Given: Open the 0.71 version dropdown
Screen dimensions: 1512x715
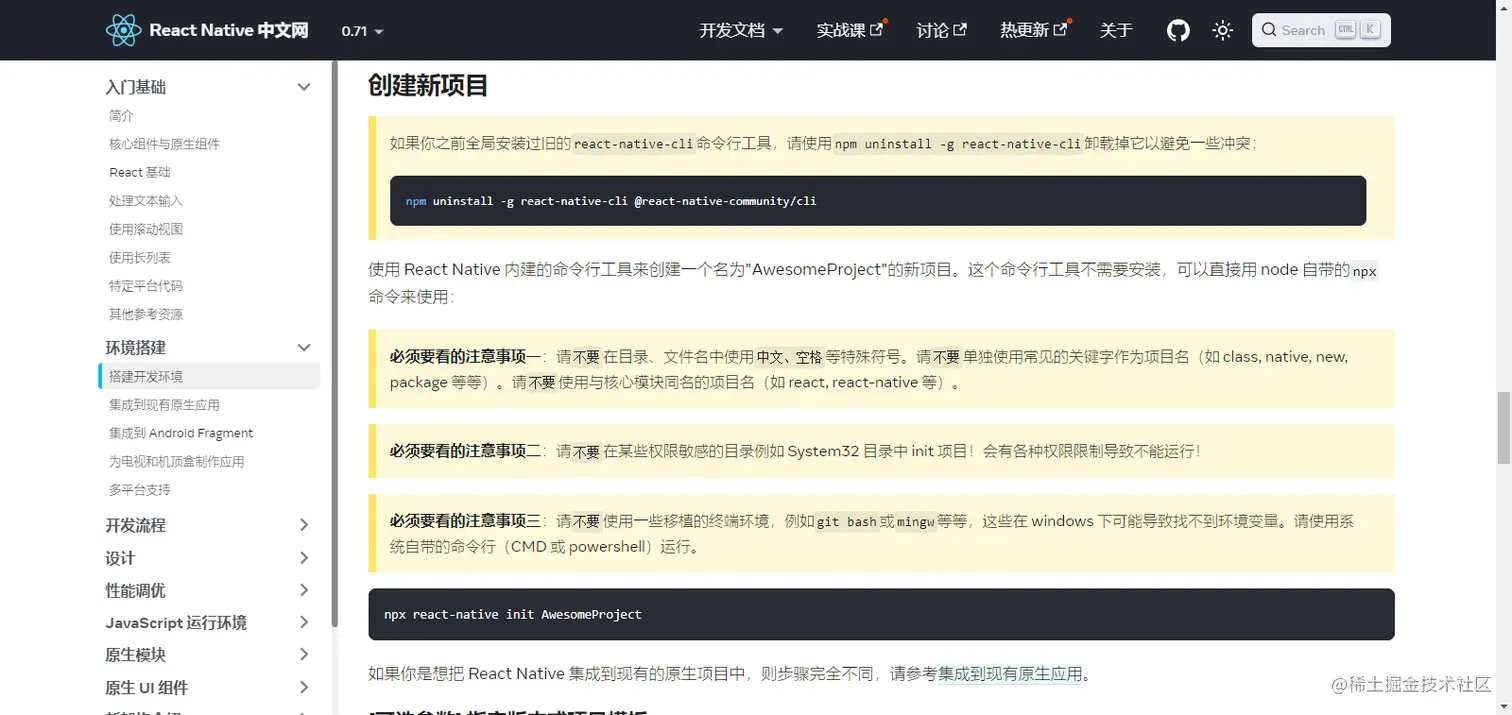Looking at the screenshot, I should pyautogui.click(x=362, y=31).
